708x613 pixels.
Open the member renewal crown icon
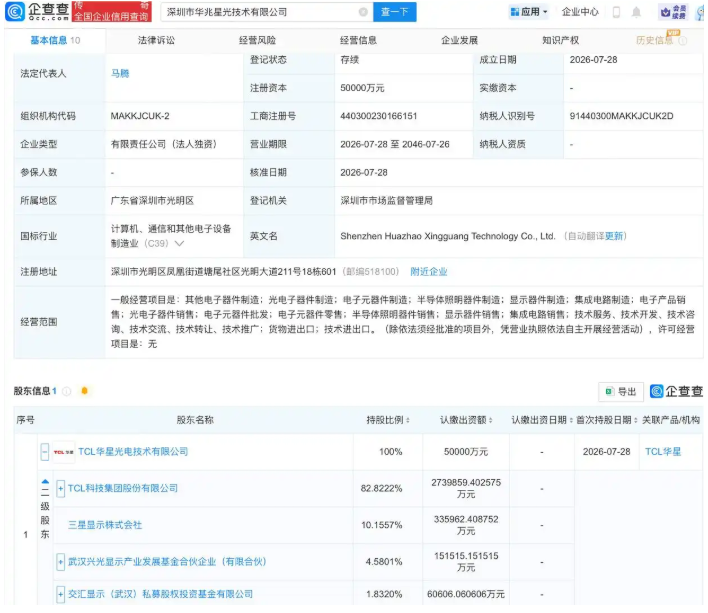pos(674,12)
